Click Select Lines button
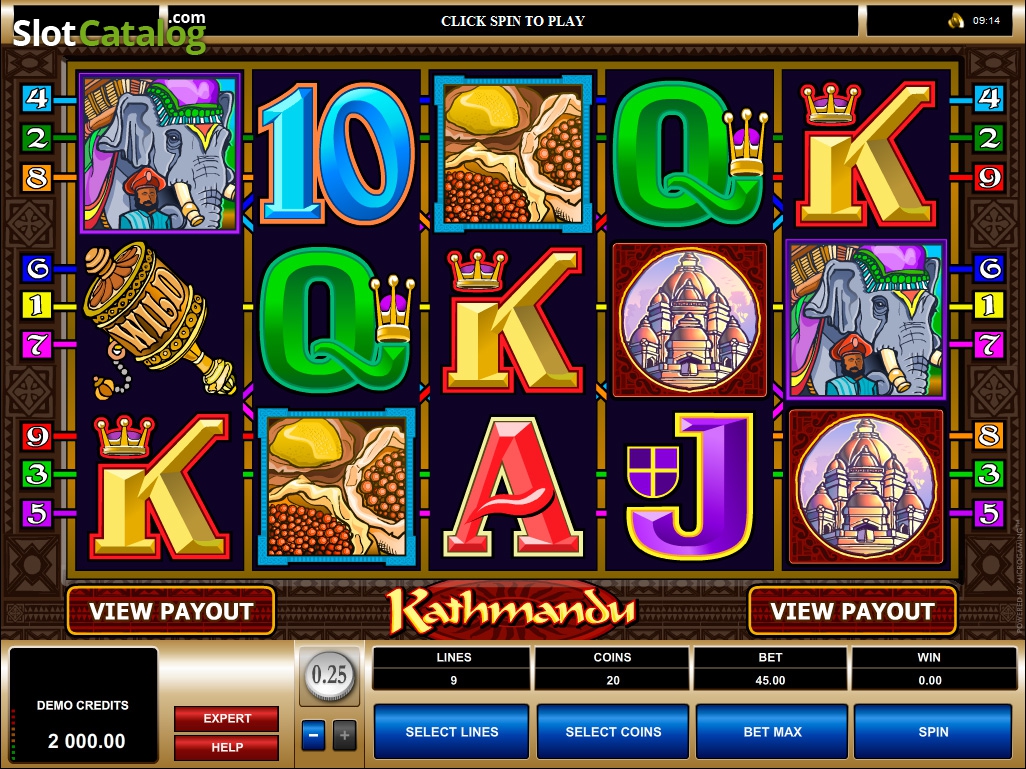The height and width of the screenshot is (769, 1026). point(451,732)
